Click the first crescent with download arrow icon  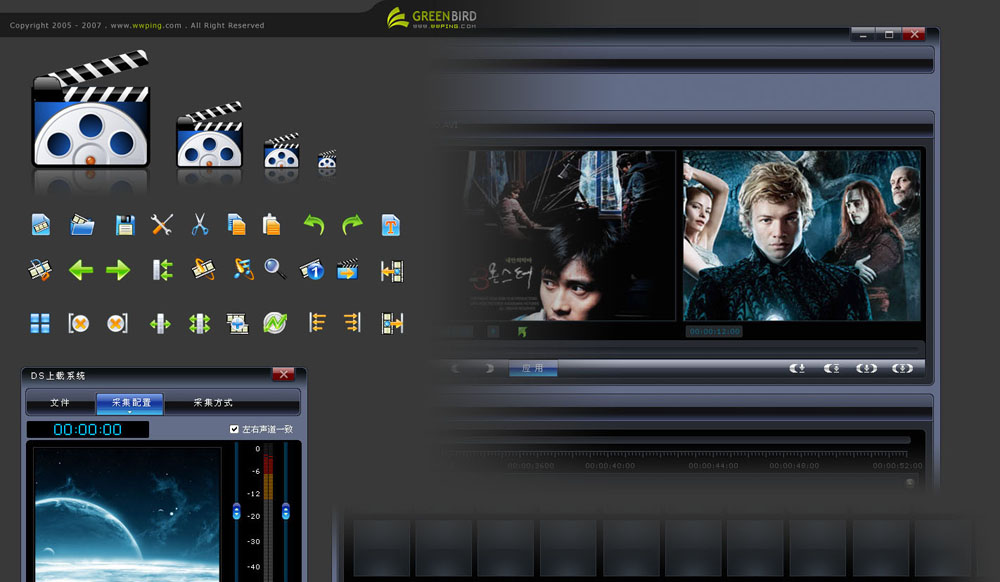pyautogui.click(x=797, y=368)
